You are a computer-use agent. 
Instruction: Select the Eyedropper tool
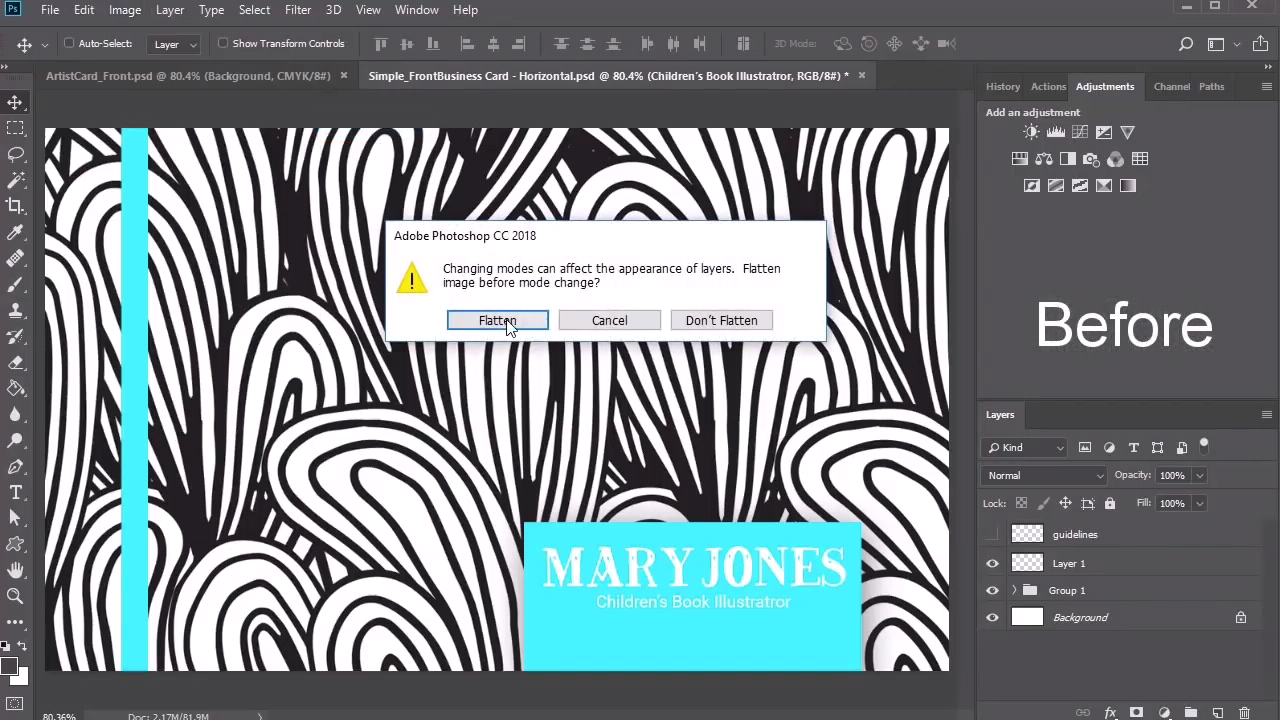[15, 232]
